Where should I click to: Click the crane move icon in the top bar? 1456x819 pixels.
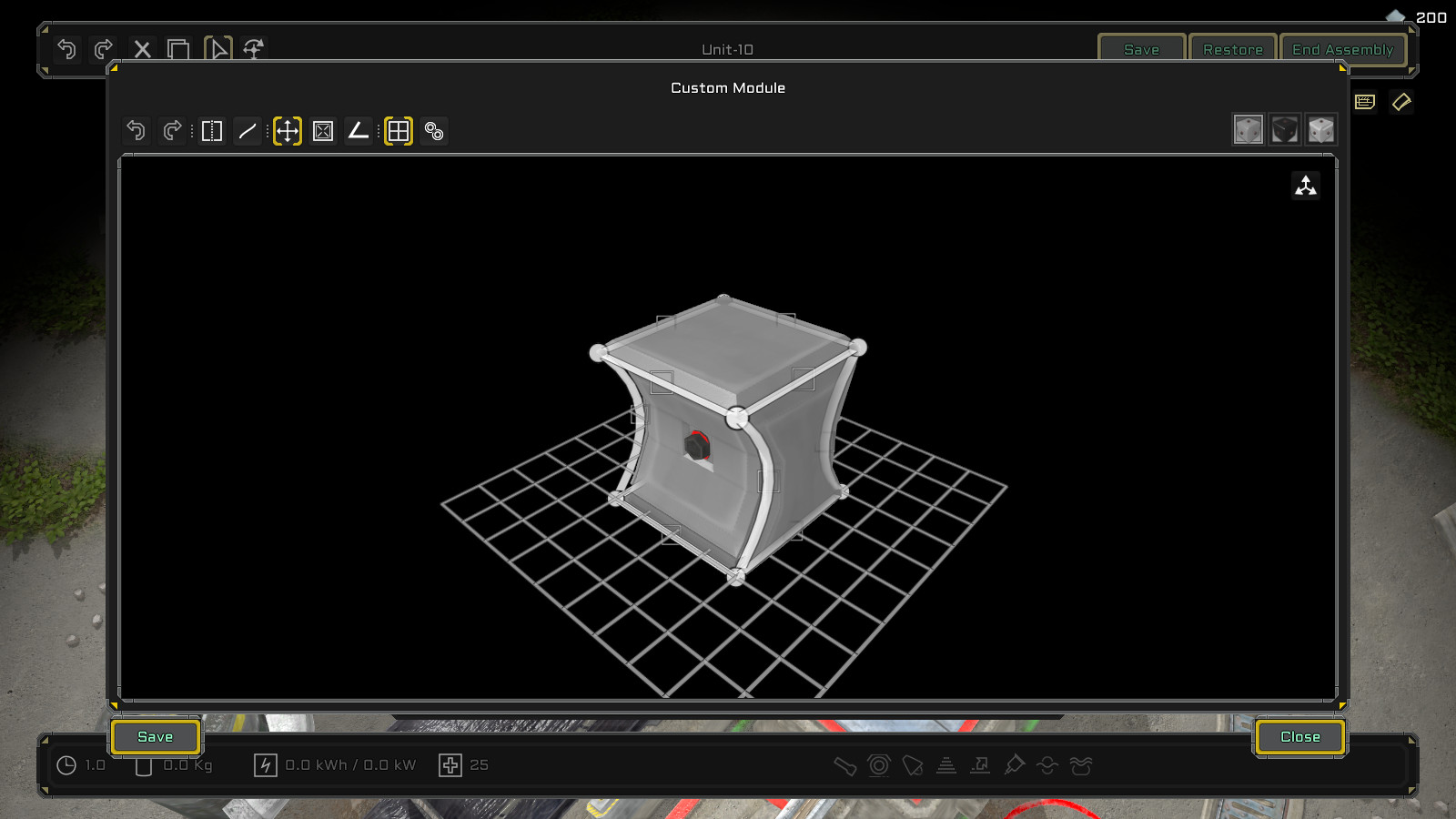tap(252, 49)
